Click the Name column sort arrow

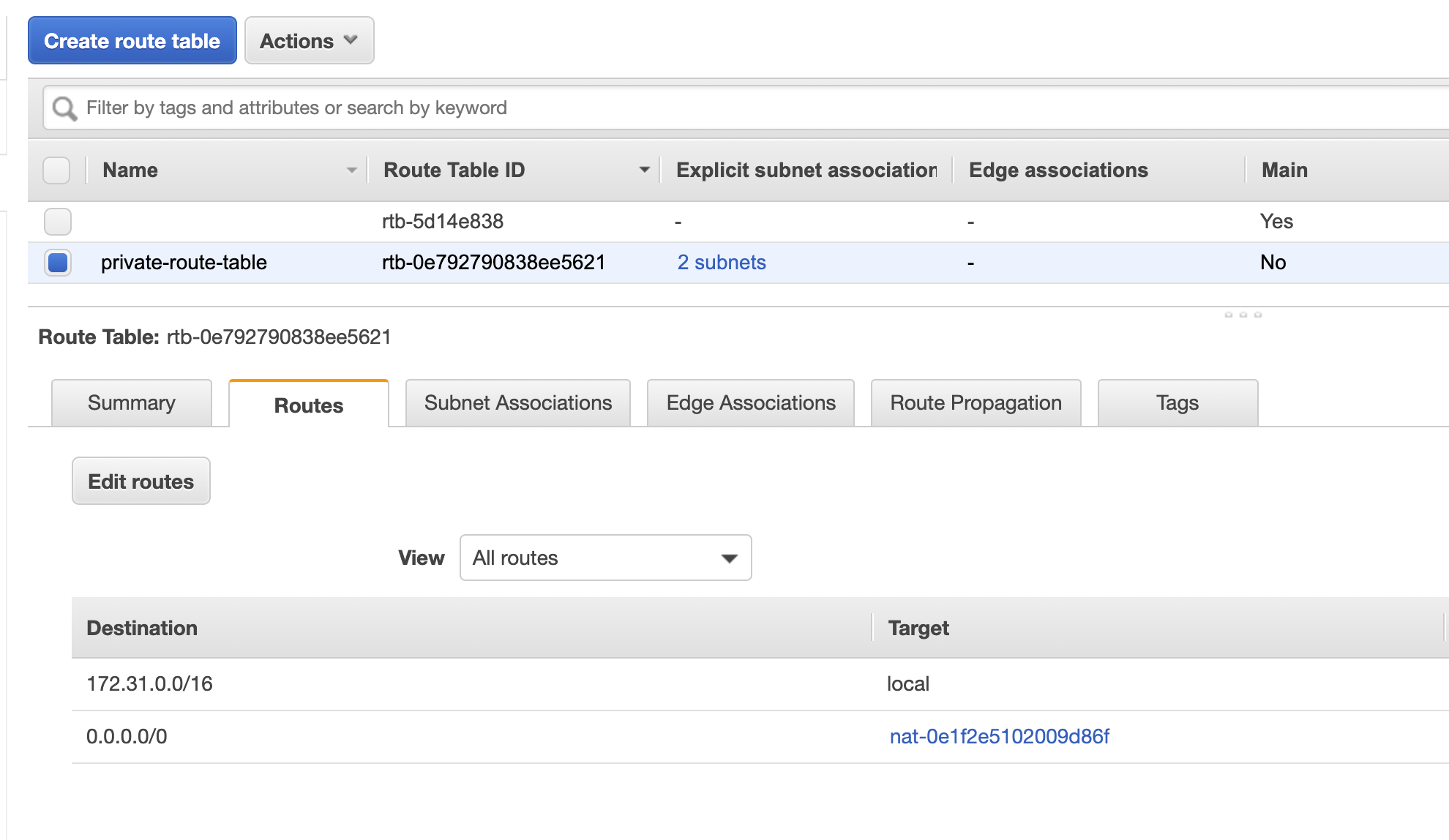[x=351, y=170]
